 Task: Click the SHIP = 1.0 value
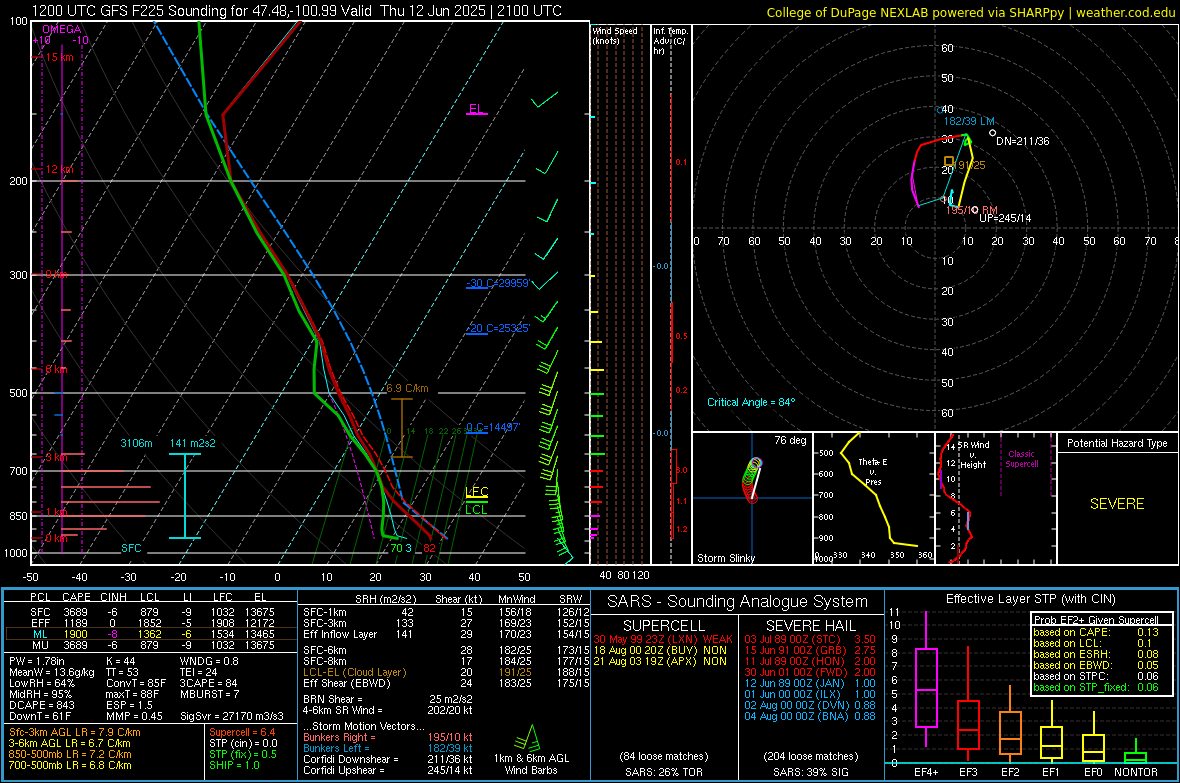coord(234,765)
